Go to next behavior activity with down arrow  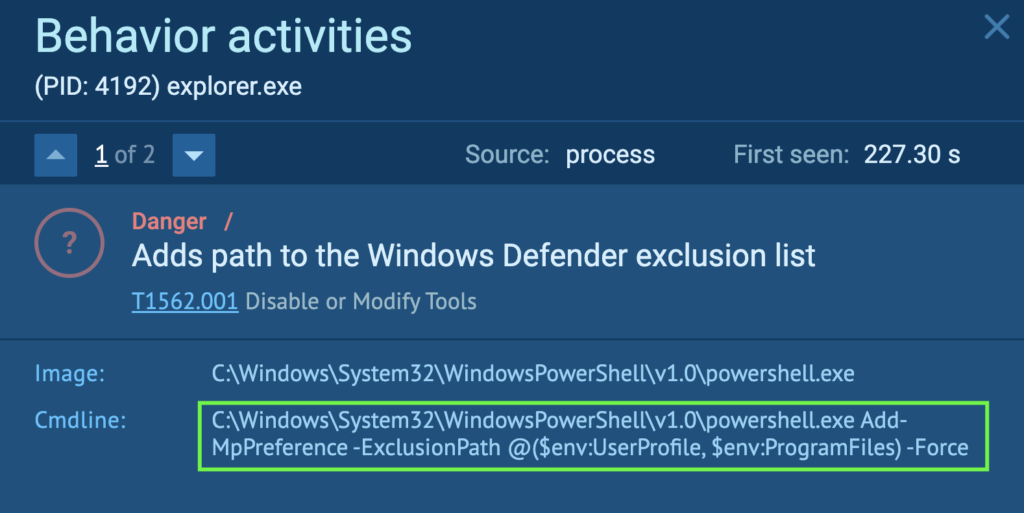[194, 155]
